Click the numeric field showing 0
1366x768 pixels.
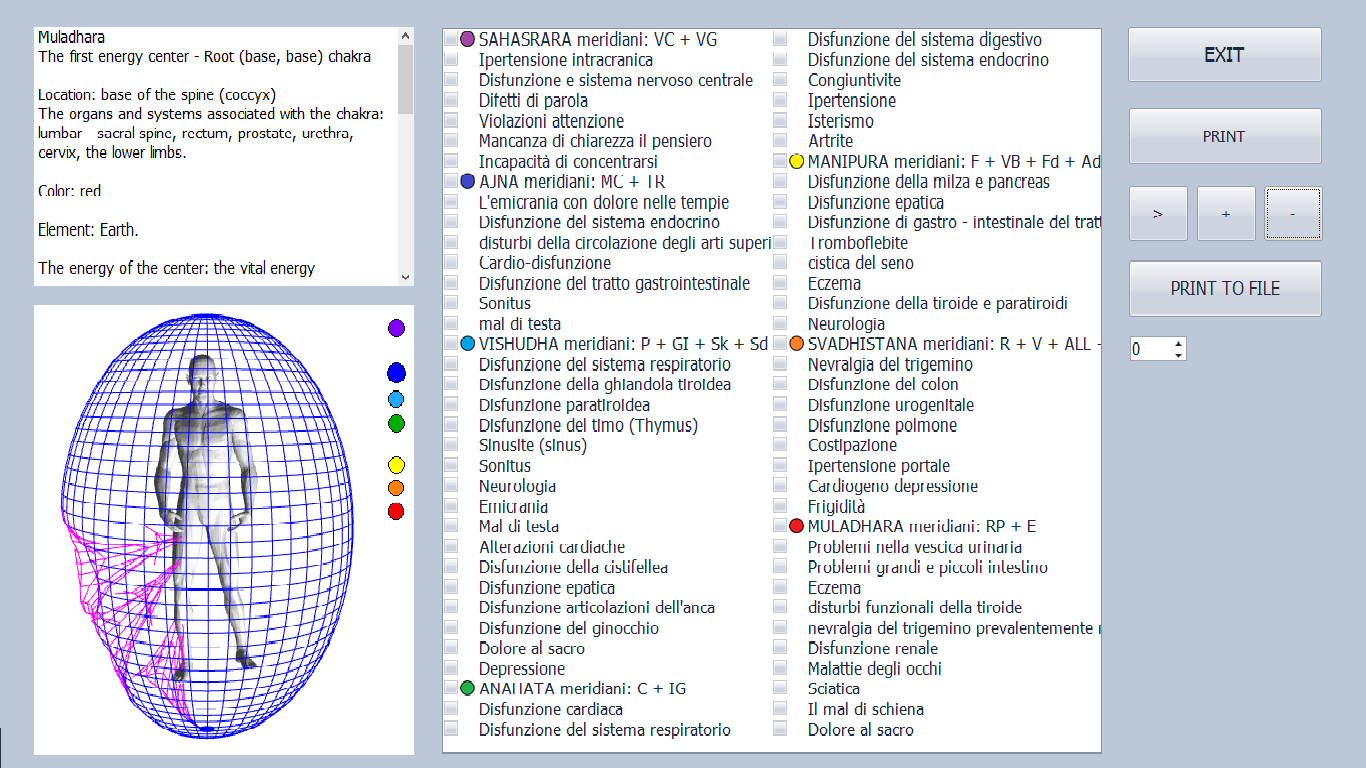click(x=1151, y=349)
